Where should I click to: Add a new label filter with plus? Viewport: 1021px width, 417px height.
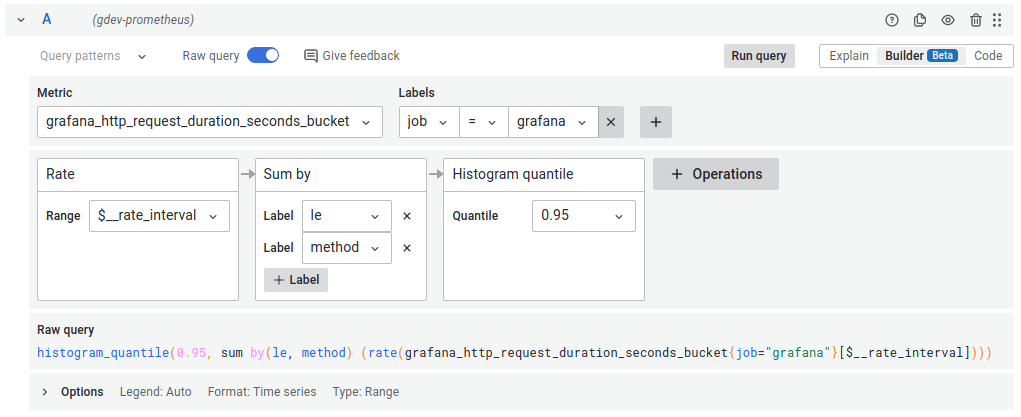(x=656, y=122)
